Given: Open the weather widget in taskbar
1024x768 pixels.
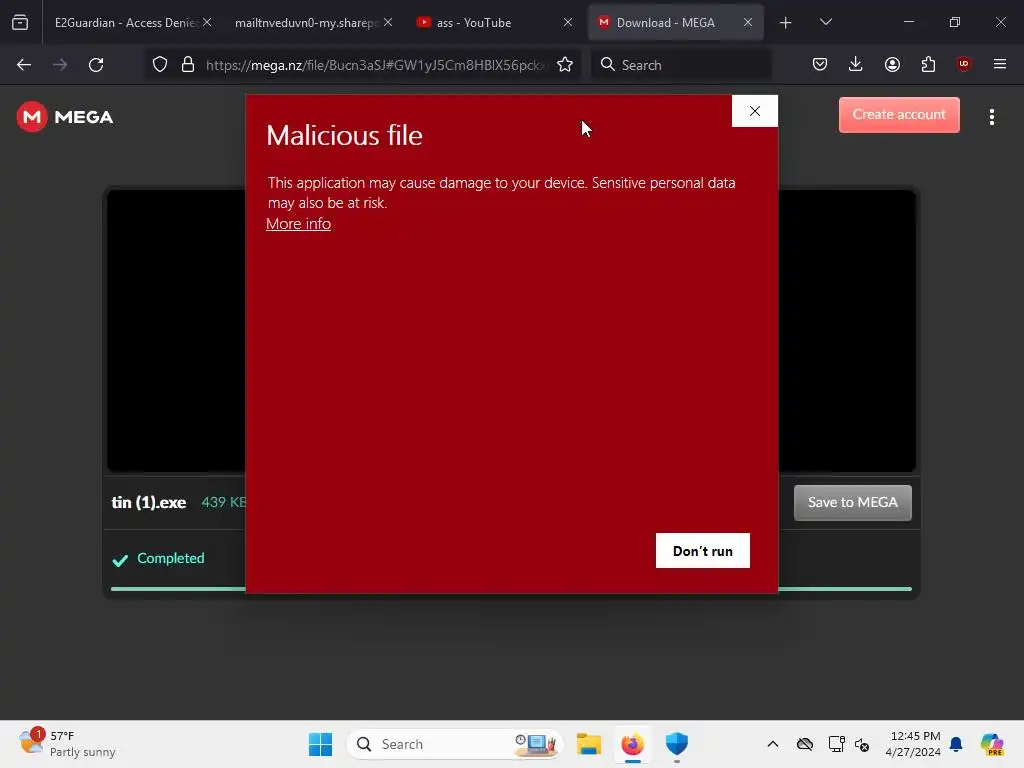Looking at the screenshot, I should coord(67,744).
